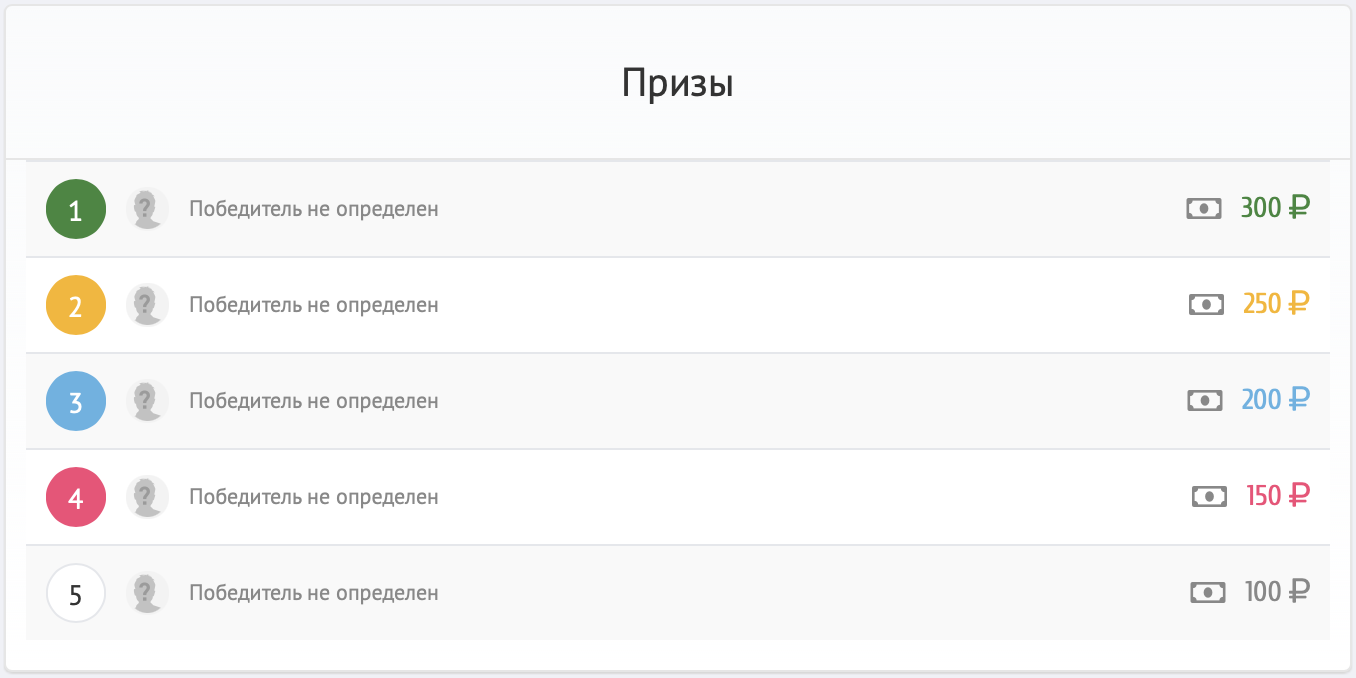Image resolution: width=1356 pixels, height=678 pixels.
Task: Click the white fifth place badge
Action: coord(76,593)
